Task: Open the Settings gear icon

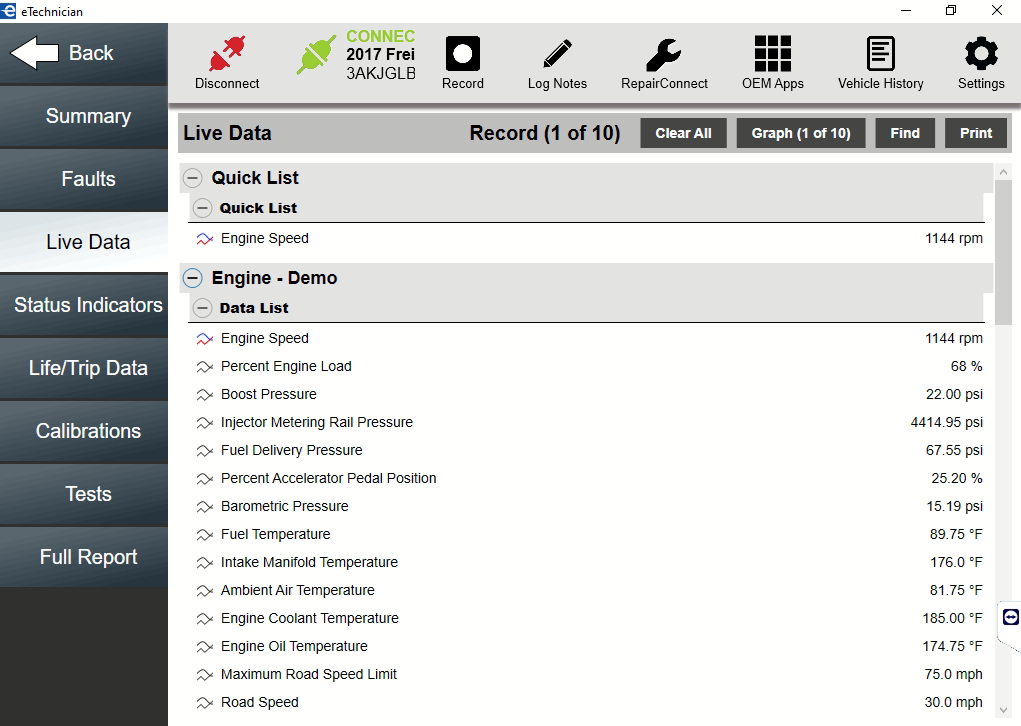Action: coord(979,55)
